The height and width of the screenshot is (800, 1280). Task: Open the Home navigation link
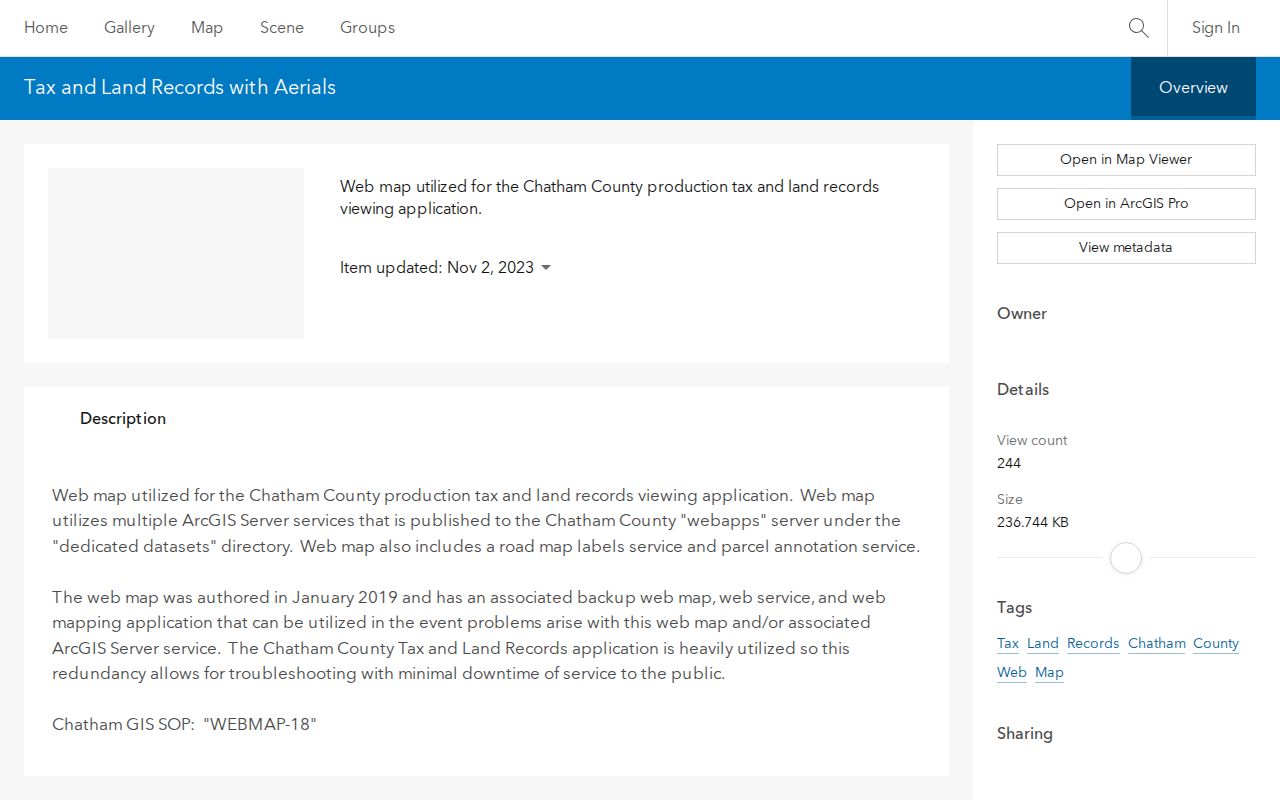point(46,28)
